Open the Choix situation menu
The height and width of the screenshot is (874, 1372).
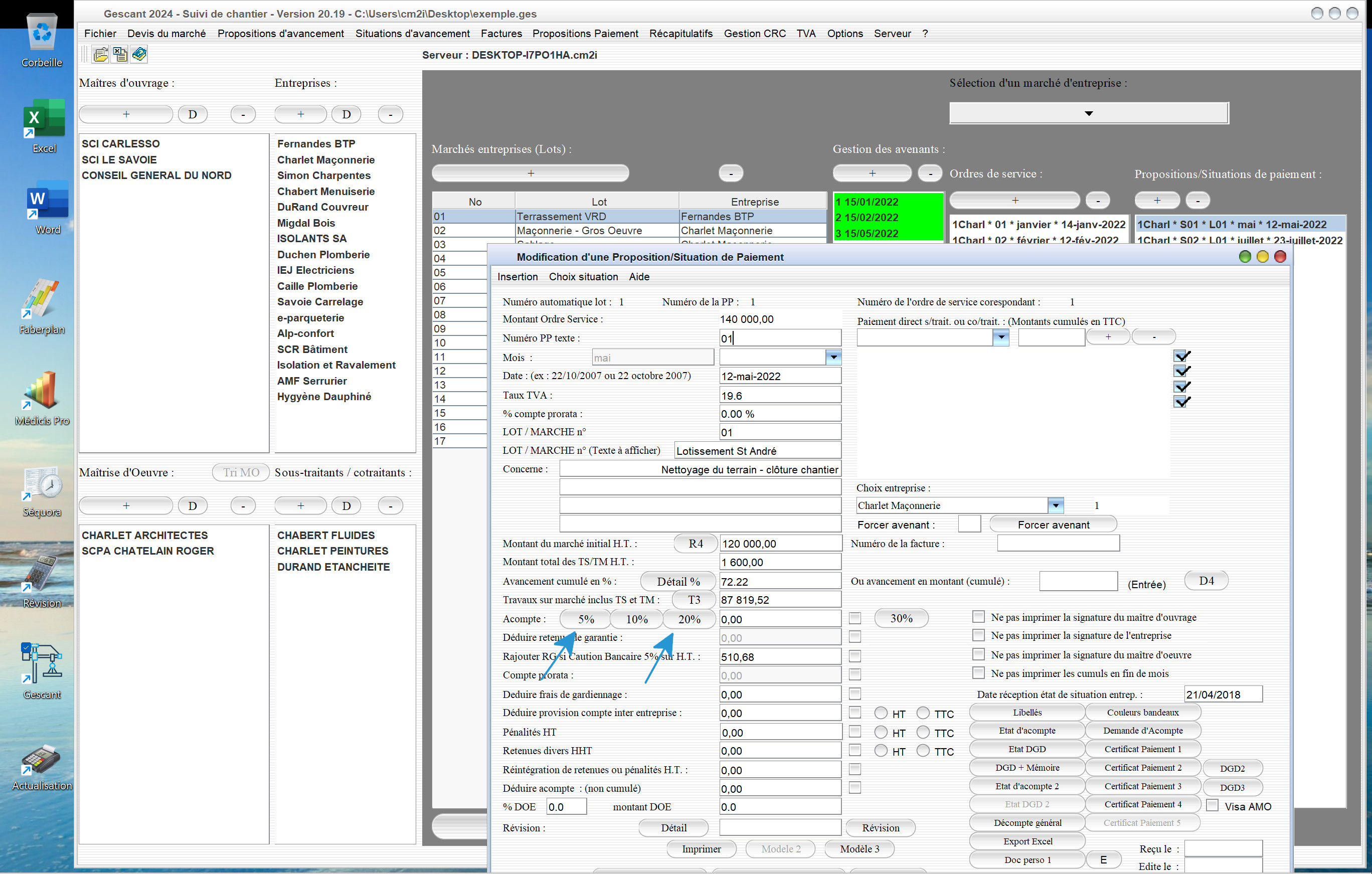click(583, 277)
